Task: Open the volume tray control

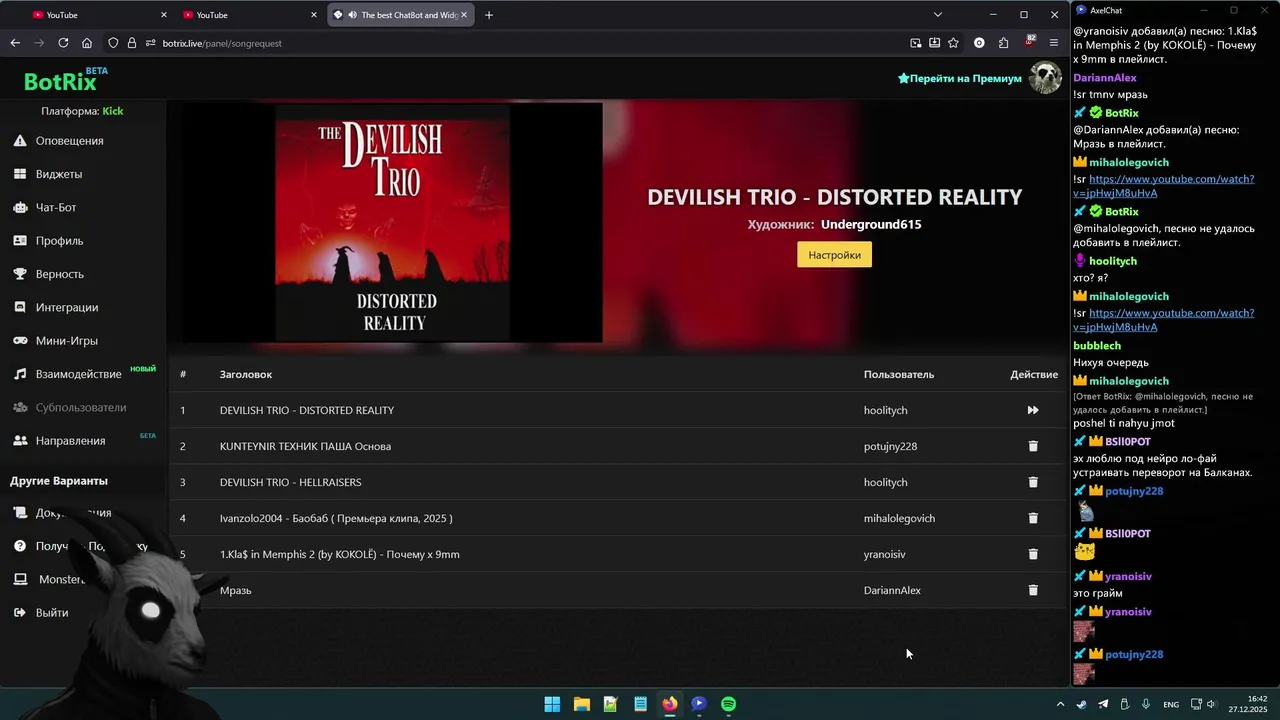Action: (x=1211, y=704)
